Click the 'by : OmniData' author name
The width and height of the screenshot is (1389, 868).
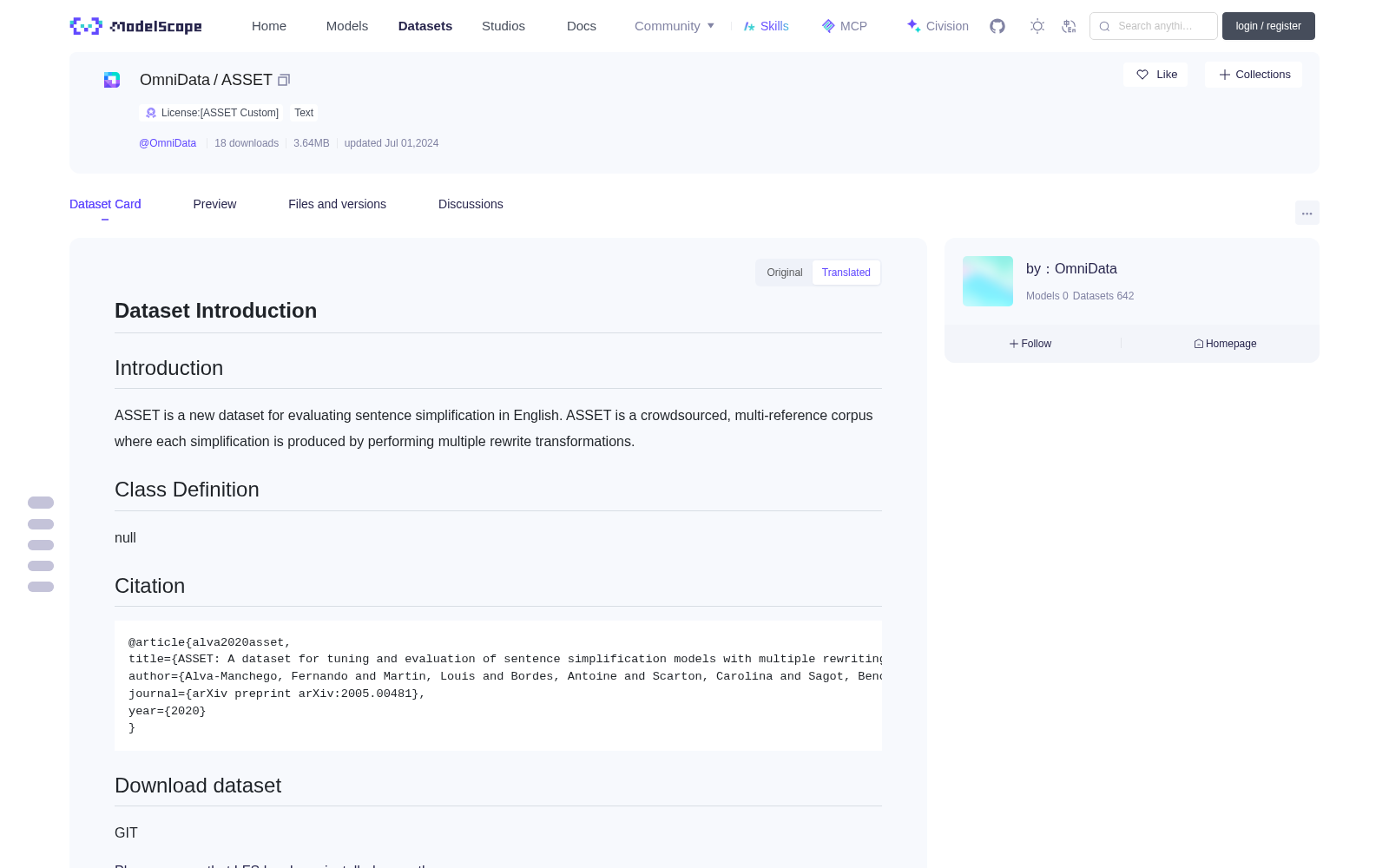click(1071, 269)
